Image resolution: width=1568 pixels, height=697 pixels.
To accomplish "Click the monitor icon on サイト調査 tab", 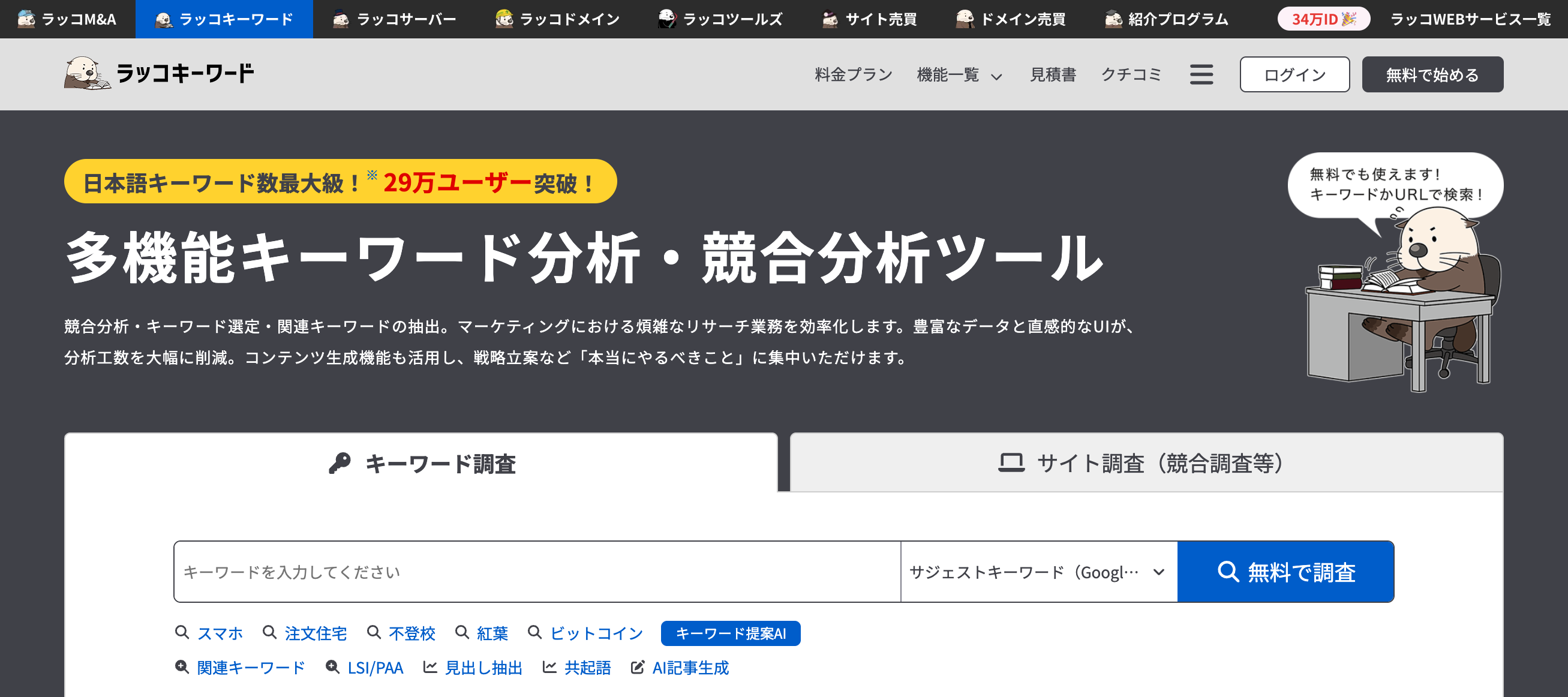I will (1012, 462).
